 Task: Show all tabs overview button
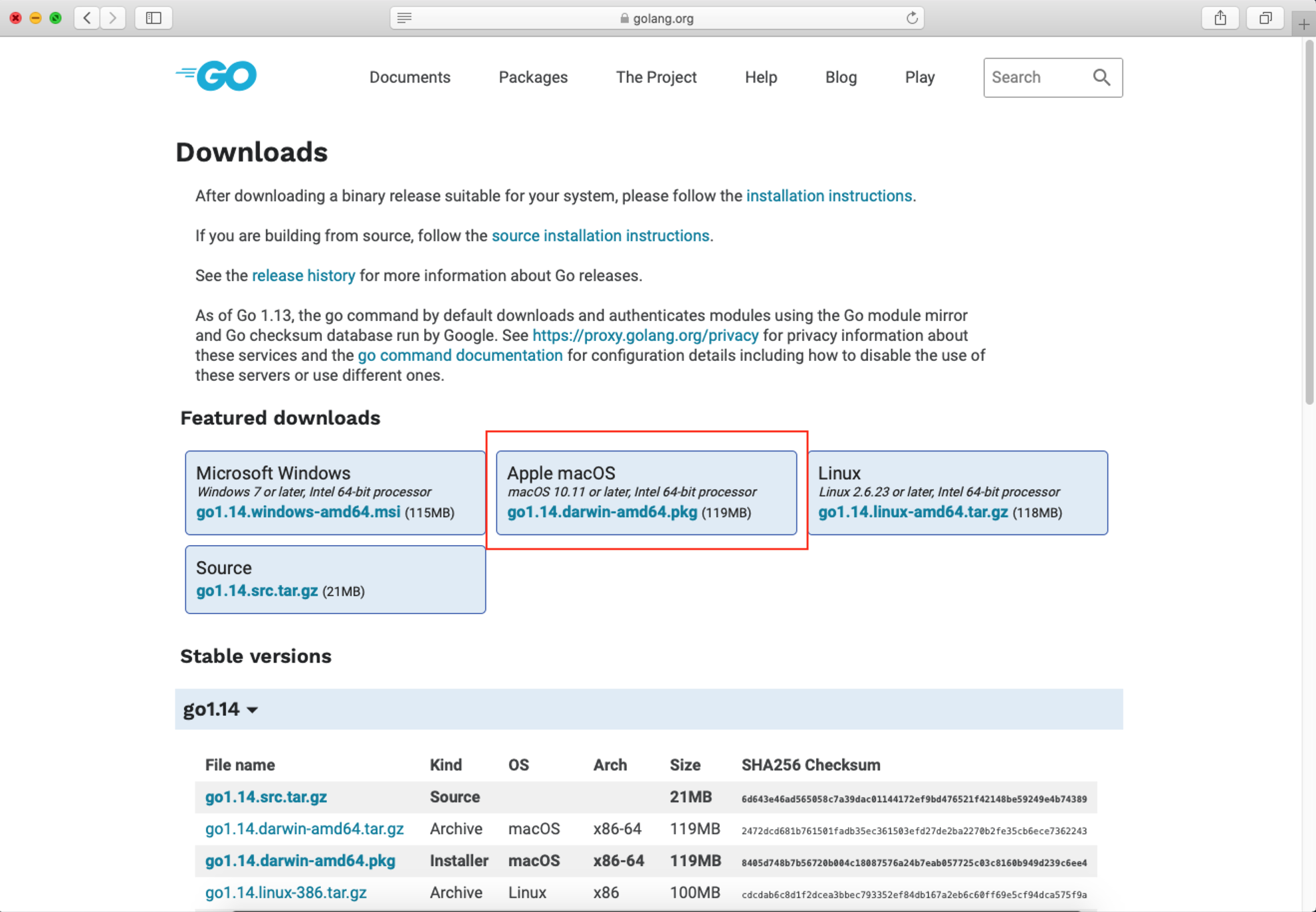[1265, 18]
